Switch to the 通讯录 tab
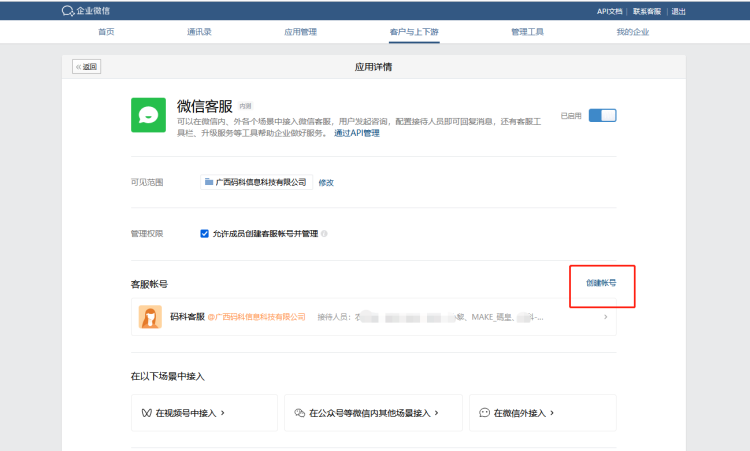Screen dimensions: 750x451 point(199,32)
